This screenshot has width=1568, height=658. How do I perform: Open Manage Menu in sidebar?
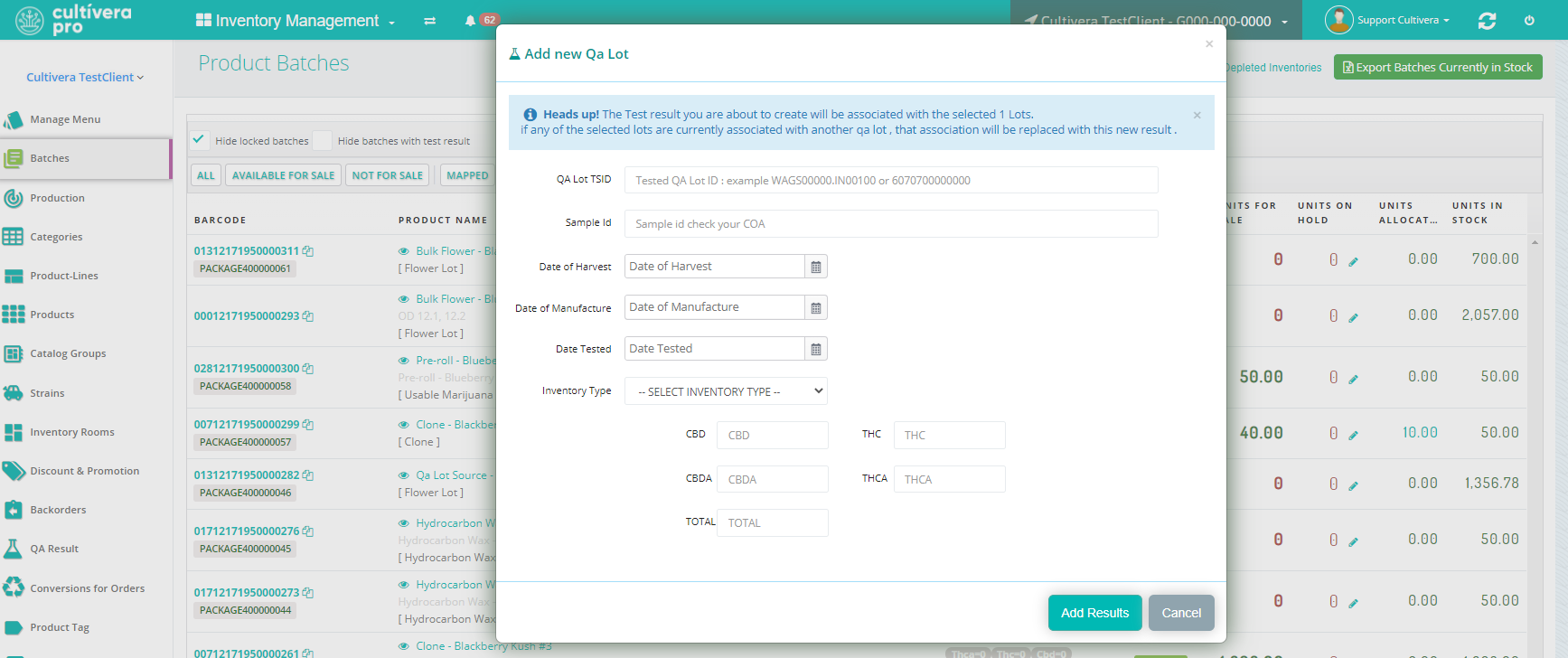coord(65,119)
